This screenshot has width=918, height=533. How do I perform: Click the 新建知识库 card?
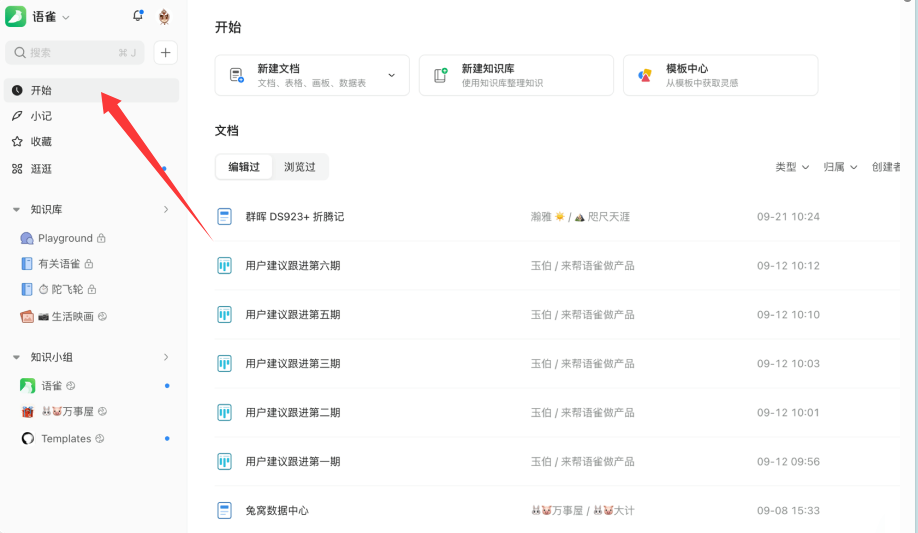(x=515, y=75)
